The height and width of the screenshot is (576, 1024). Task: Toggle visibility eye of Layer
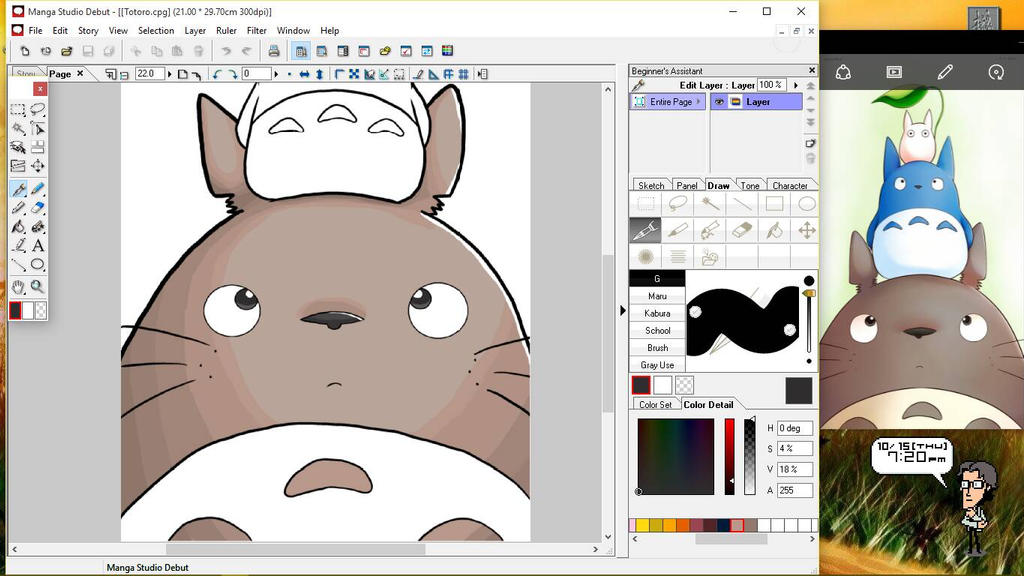pyautogui.click(x=719, y=102)
